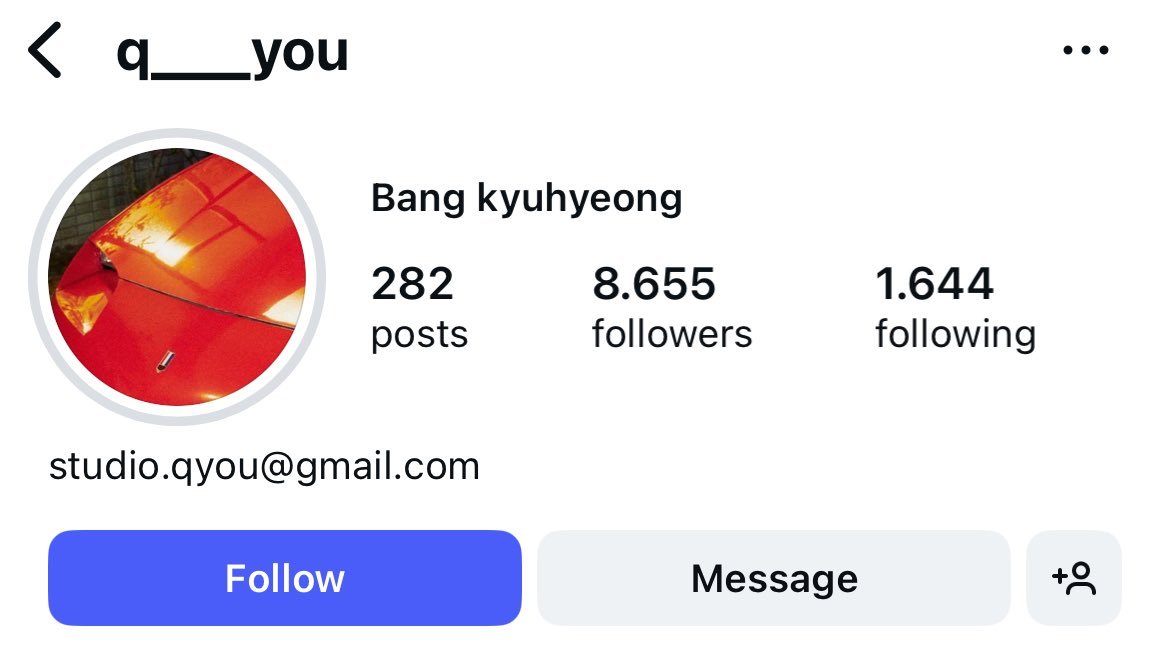
Task: Tap the "Follow" label text
Action: point(285,578)
